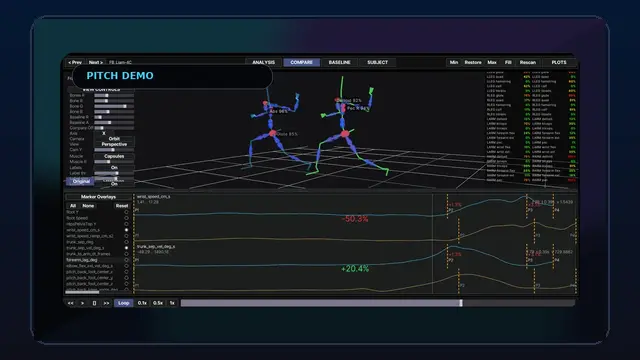Change the Axis X setting
This screenshot has height=360, width=640.
tap(104, 133)
